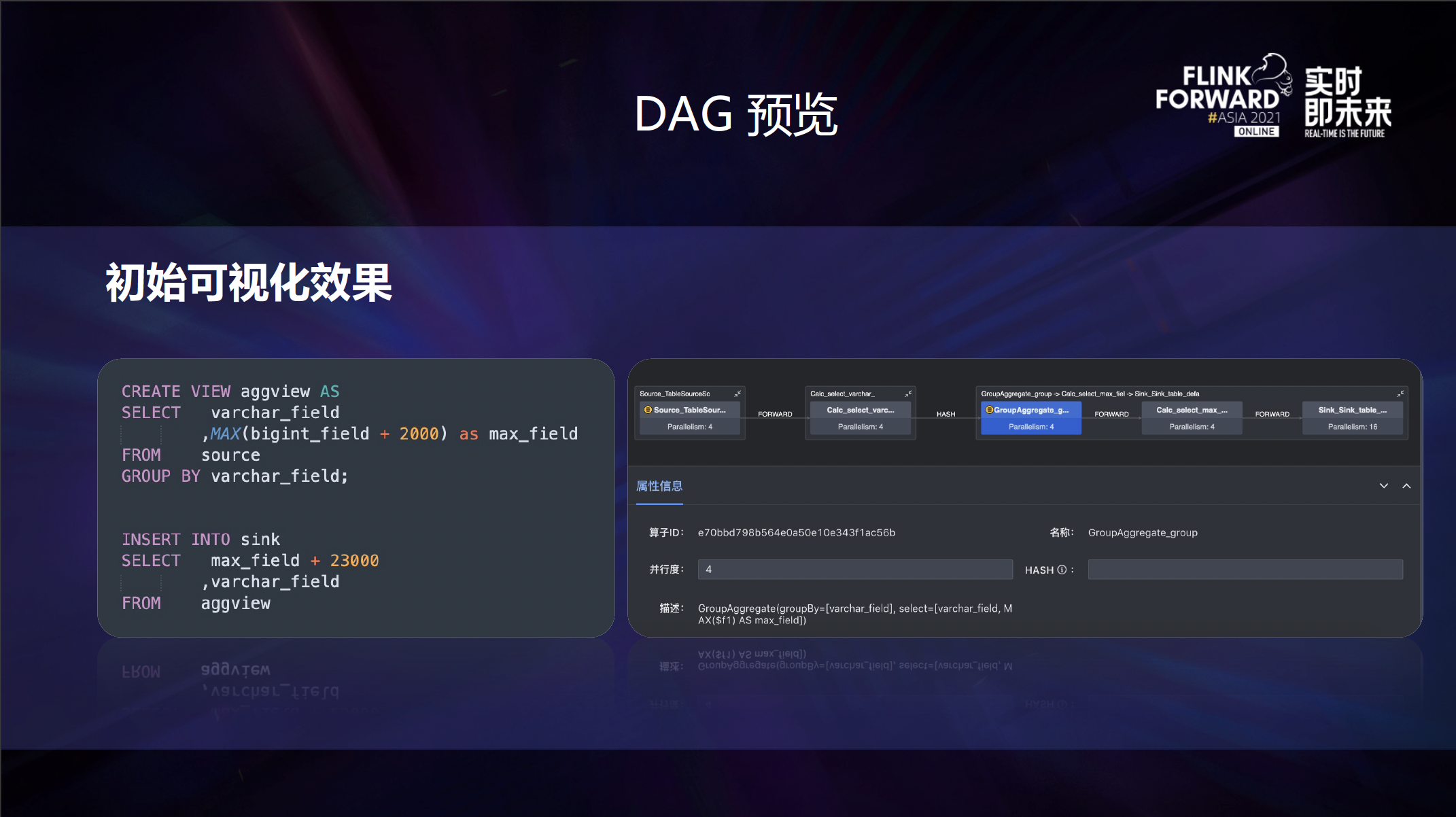
Task: Collapse the GroupAggregate_group chain group icon
Action: click(1400, 394)
